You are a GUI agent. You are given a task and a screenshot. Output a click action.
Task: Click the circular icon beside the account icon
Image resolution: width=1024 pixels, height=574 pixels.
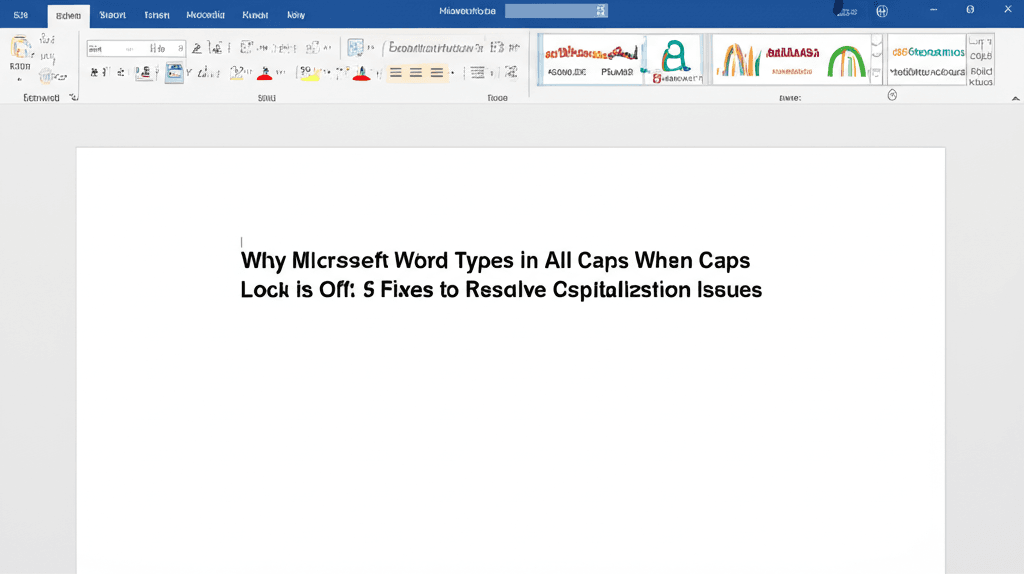tap(882, 11)
